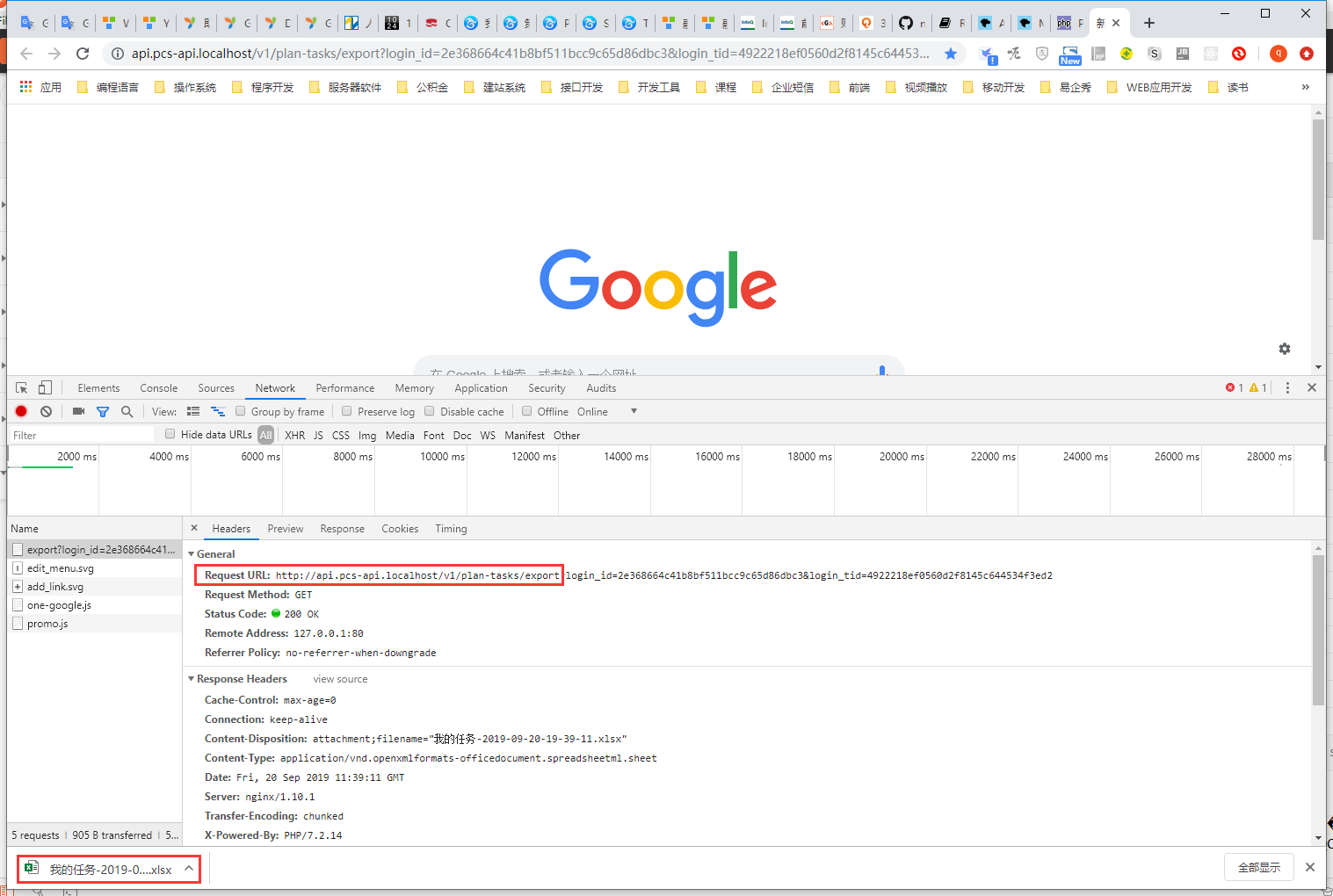Toggle the Offline checkbox
The height and width of the screenshot is (896, 1333).
(527, 411)
